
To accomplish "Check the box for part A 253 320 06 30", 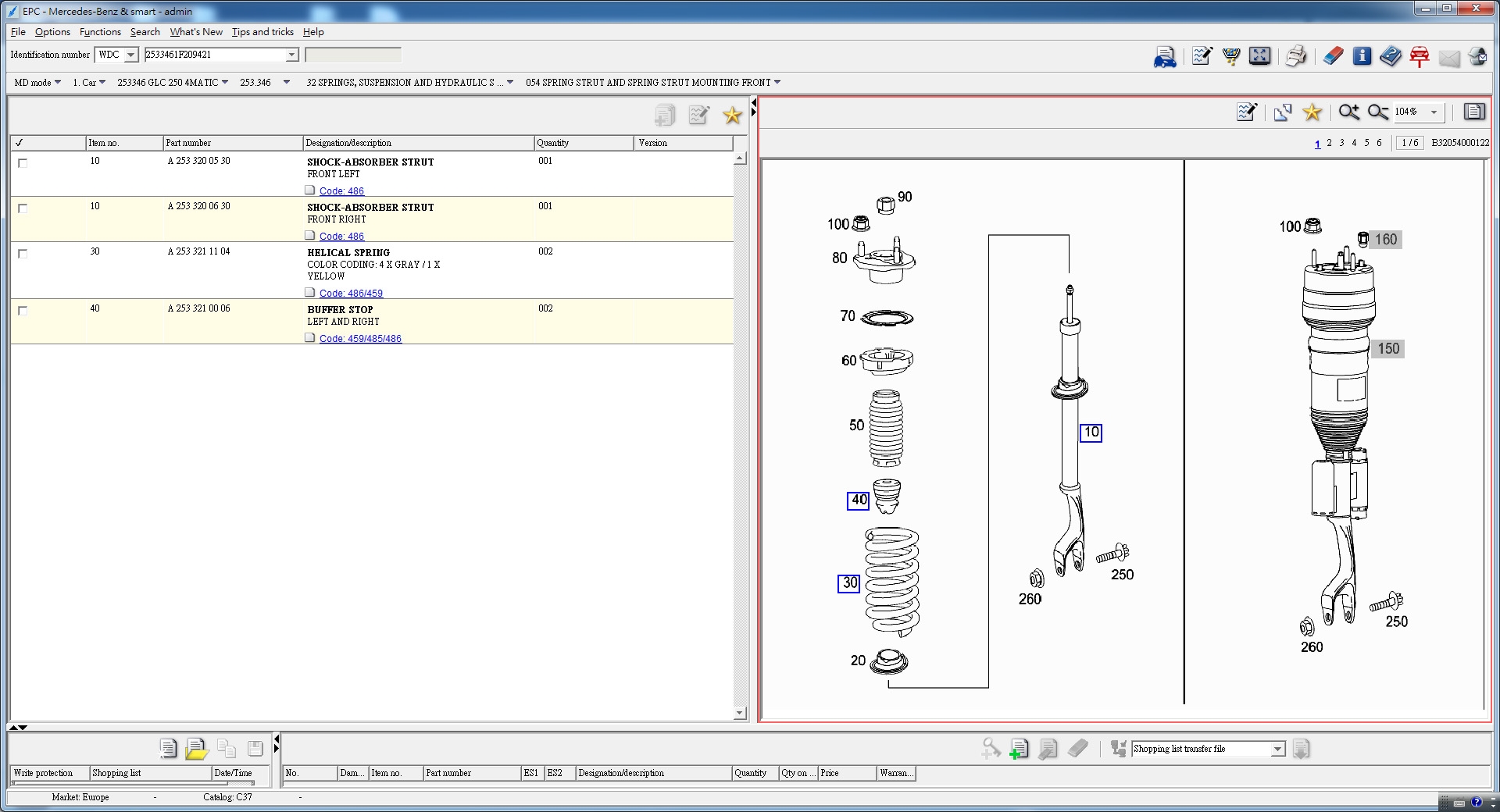I will click(23, 208).
